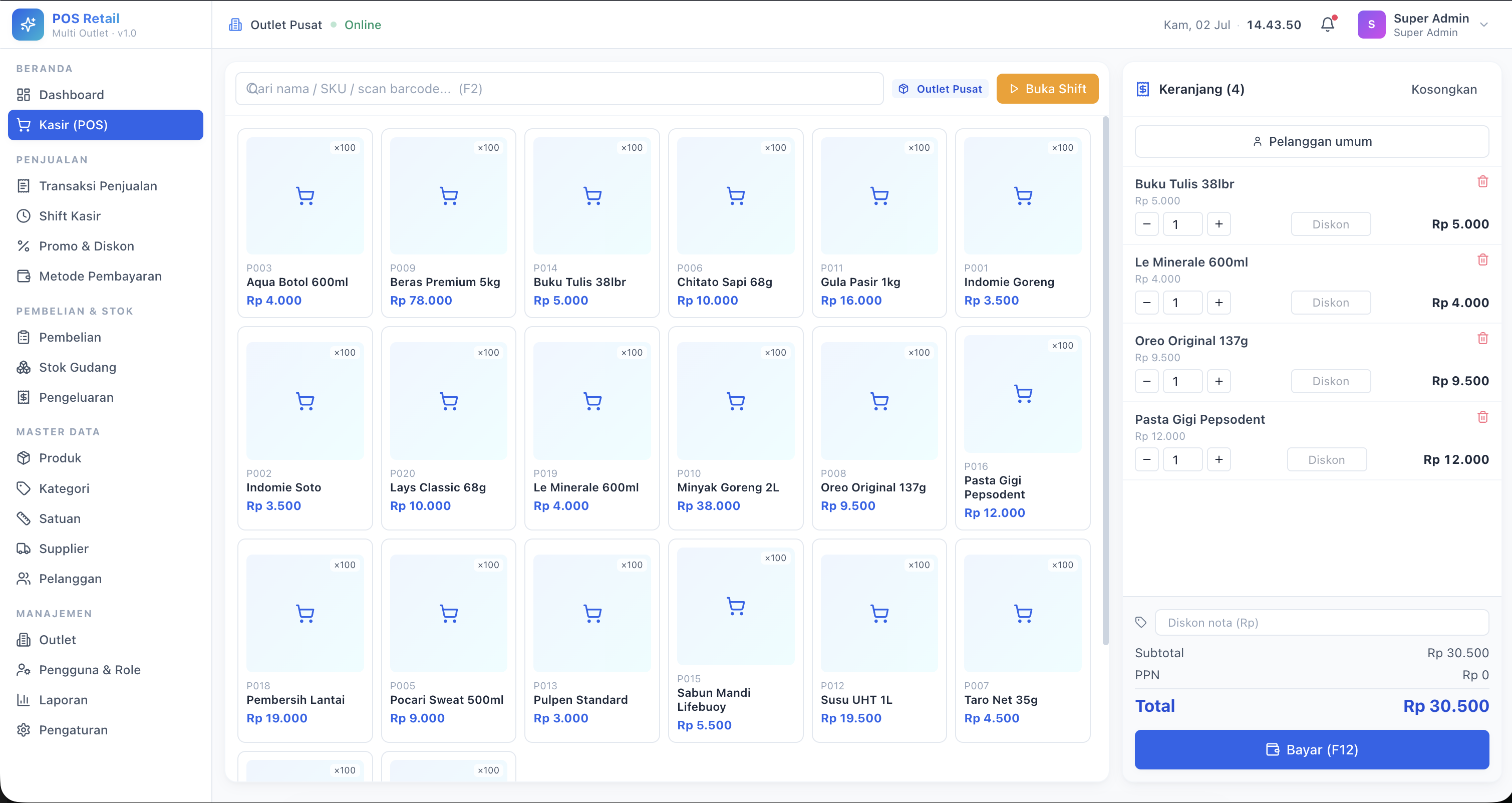This screenshot has height=803, width=1512.
Task: Open Pembelian in sidebar
Action: click(106, 338)
